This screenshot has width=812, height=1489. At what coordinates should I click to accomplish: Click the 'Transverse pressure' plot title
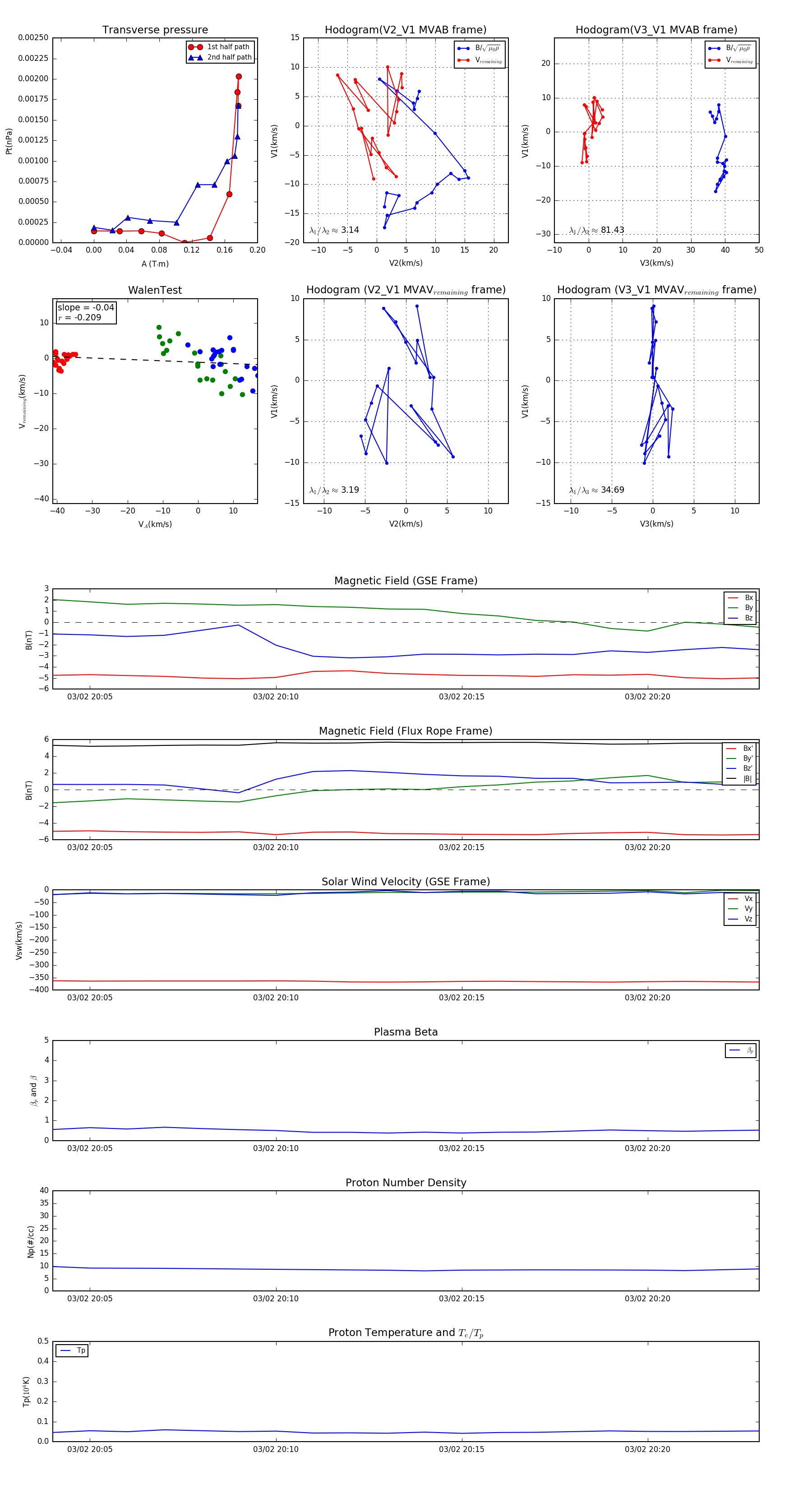[155, 30]
